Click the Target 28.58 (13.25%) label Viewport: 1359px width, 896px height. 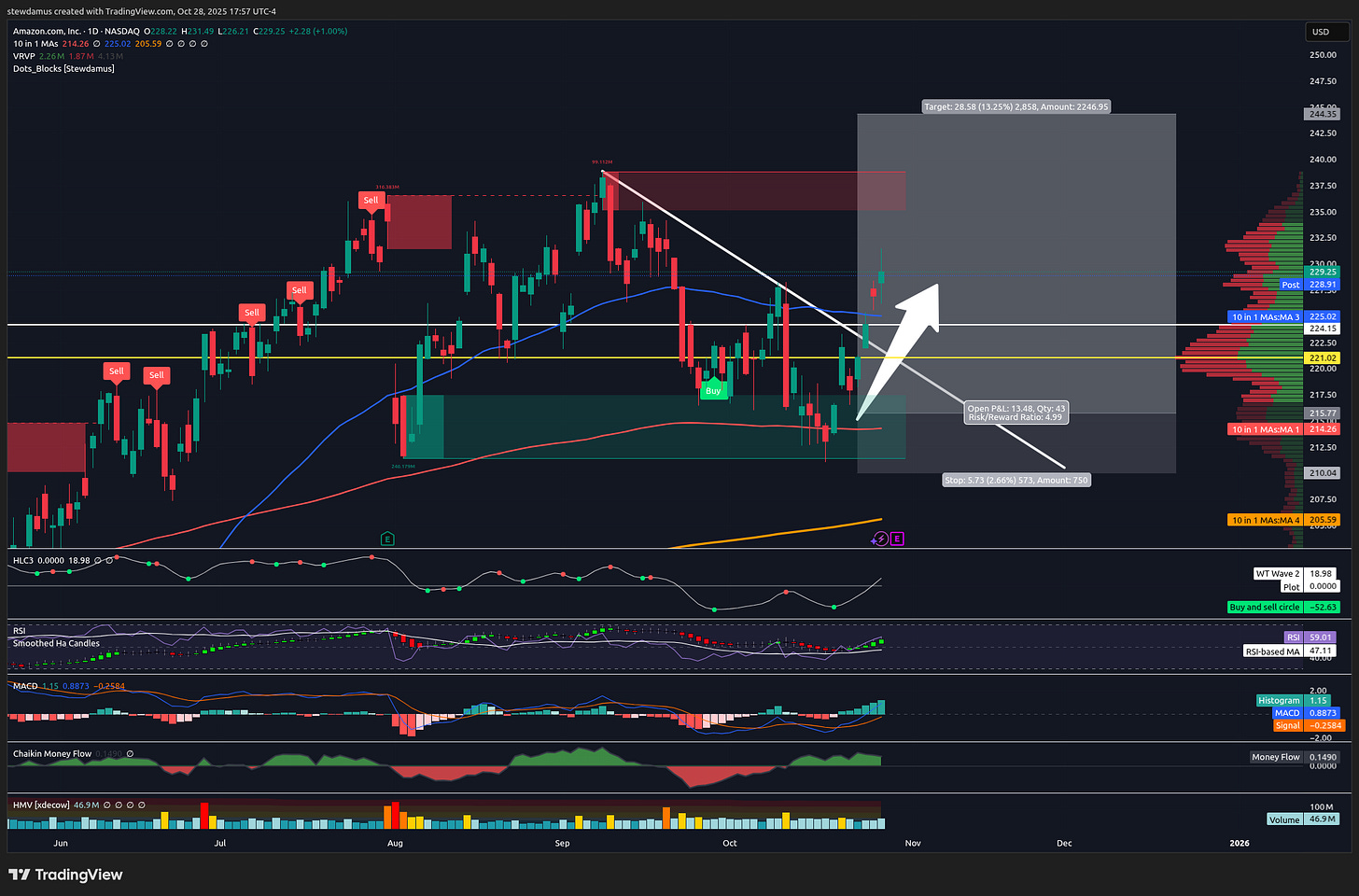[x=1016, y=106]
